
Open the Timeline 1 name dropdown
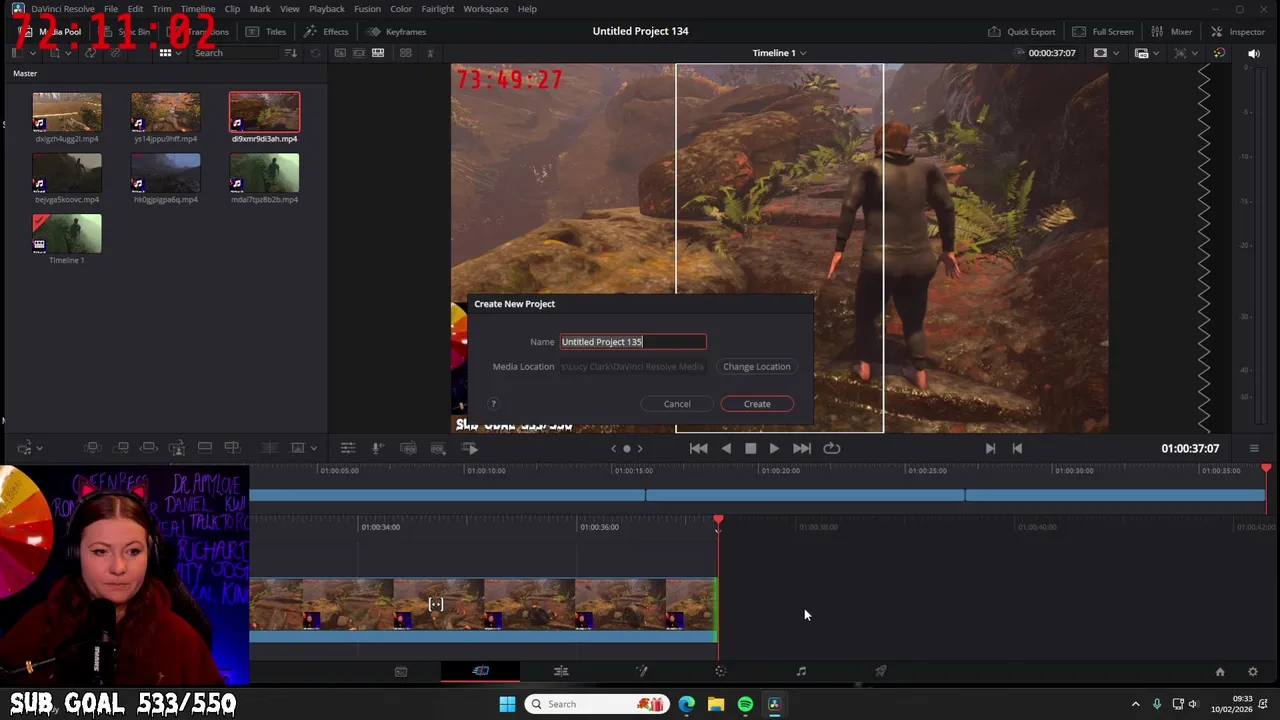779,53
